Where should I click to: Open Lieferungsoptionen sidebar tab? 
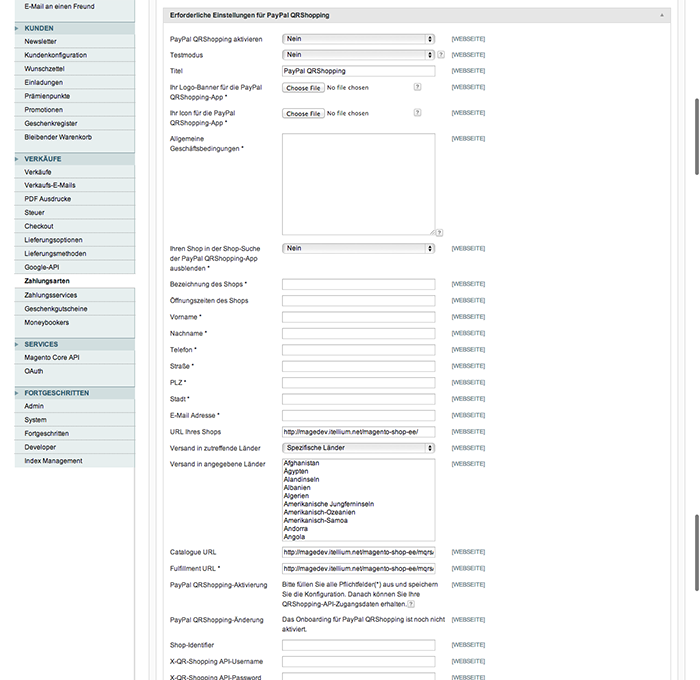tap(75, 240)
